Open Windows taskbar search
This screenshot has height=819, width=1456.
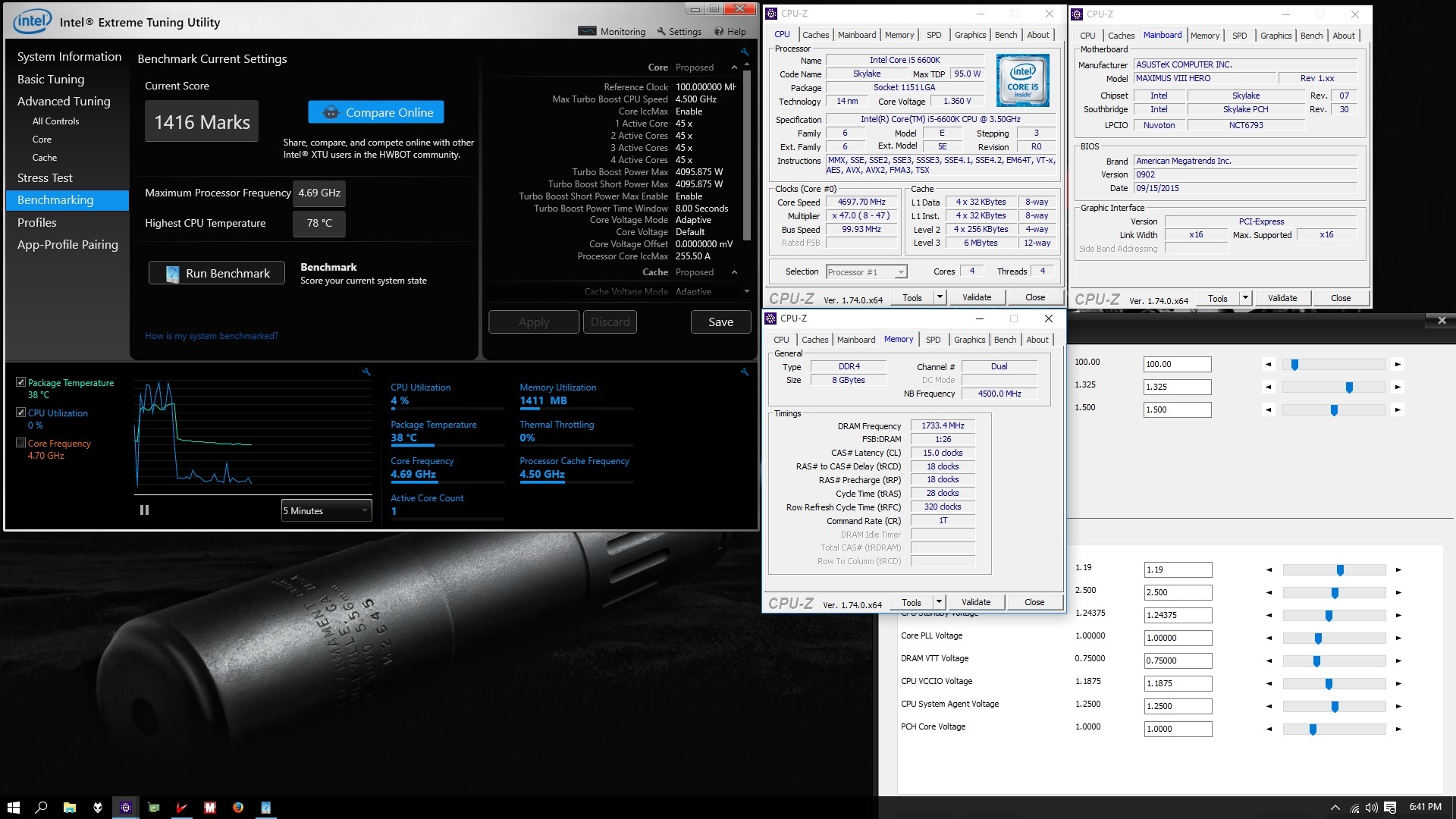[x=41, y=808]
